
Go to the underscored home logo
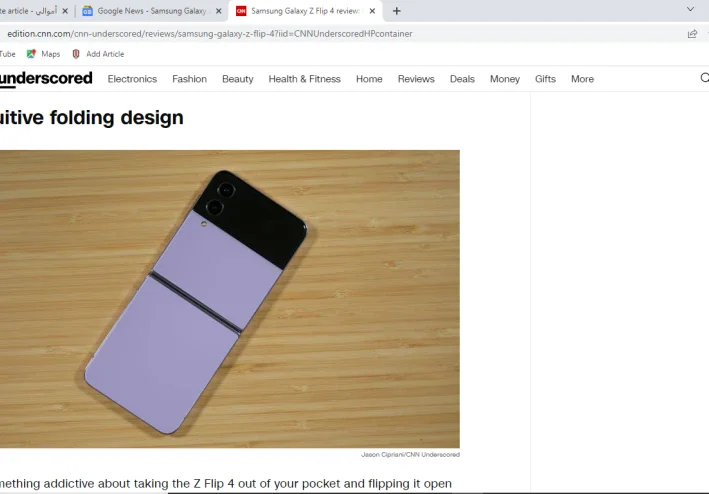point(46,79)
